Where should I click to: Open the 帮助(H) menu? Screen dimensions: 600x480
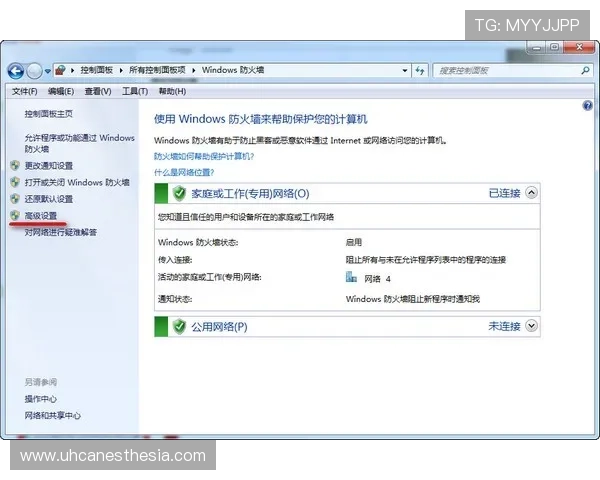click(x=172, y=91)
